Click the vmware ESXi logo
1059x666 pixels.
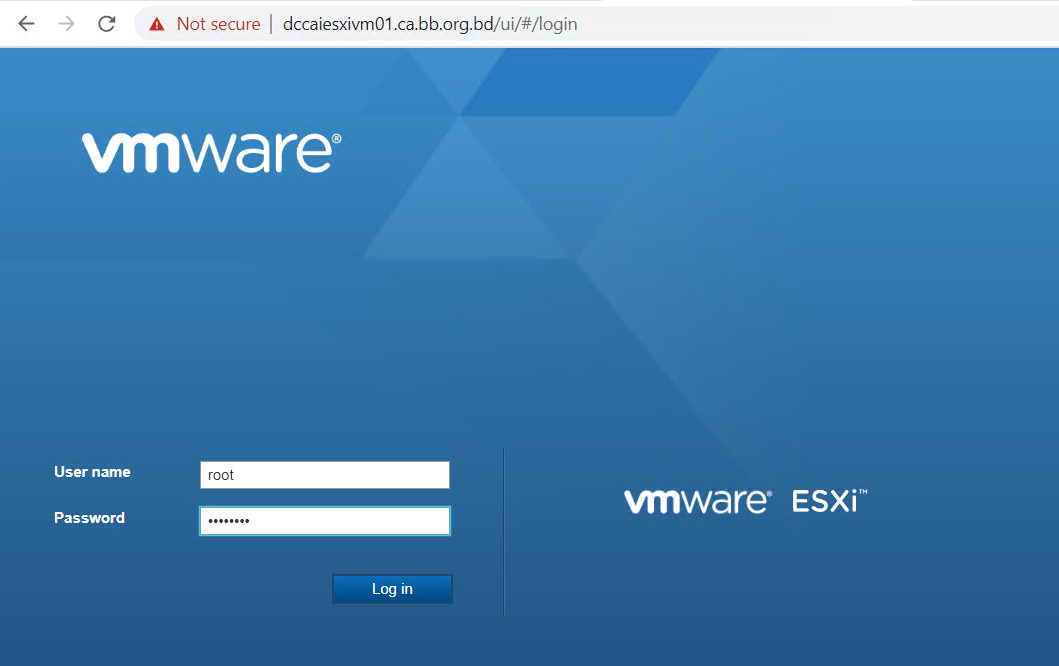(746, 501)
